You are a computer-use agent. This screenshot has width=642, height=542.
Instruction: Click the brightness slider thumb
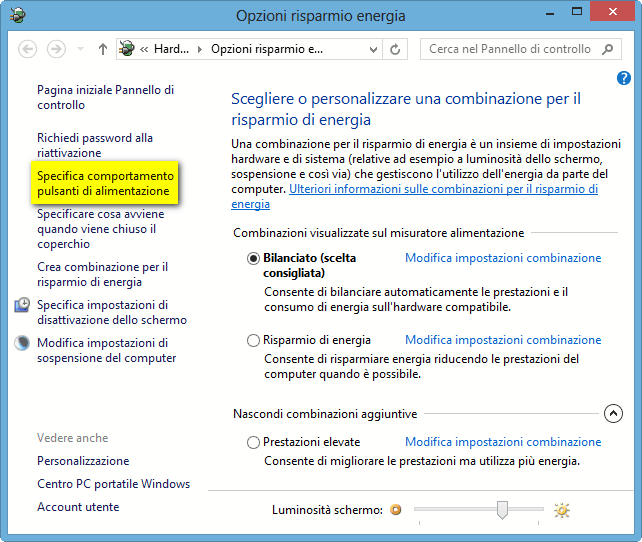click(502, 510)
